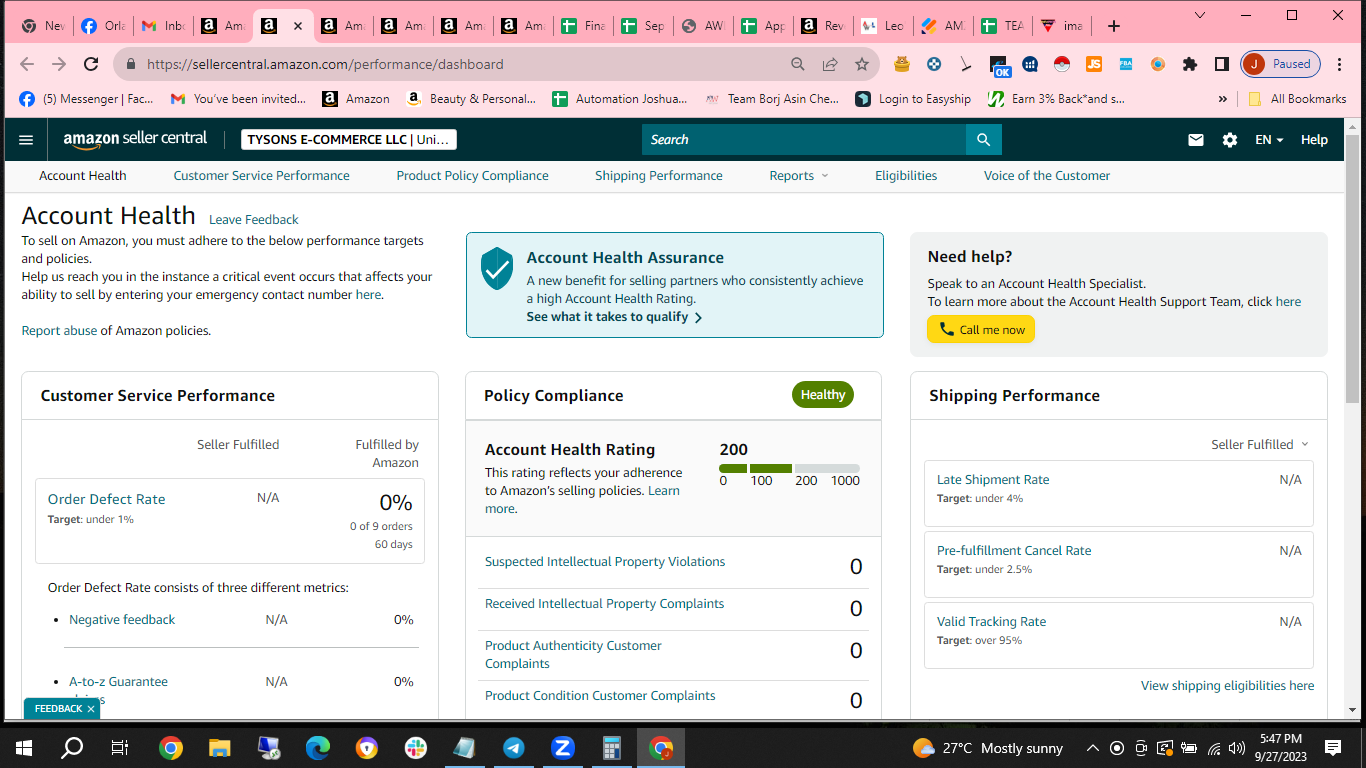
Task: Focus the Seller Central search field
Action: 804,140
